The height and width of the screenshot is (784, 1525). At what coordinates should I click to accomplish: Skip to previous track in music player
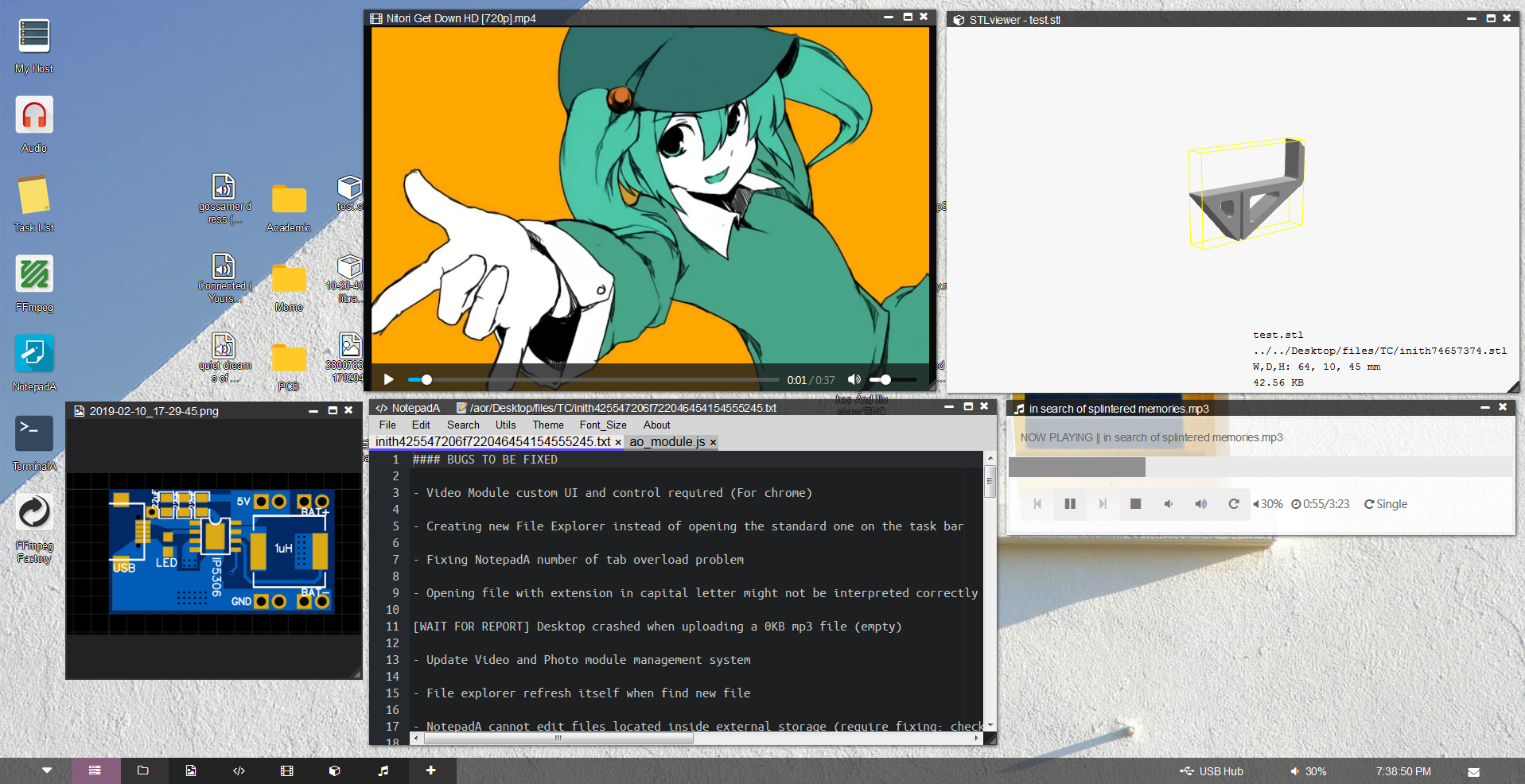(1037, 504)
